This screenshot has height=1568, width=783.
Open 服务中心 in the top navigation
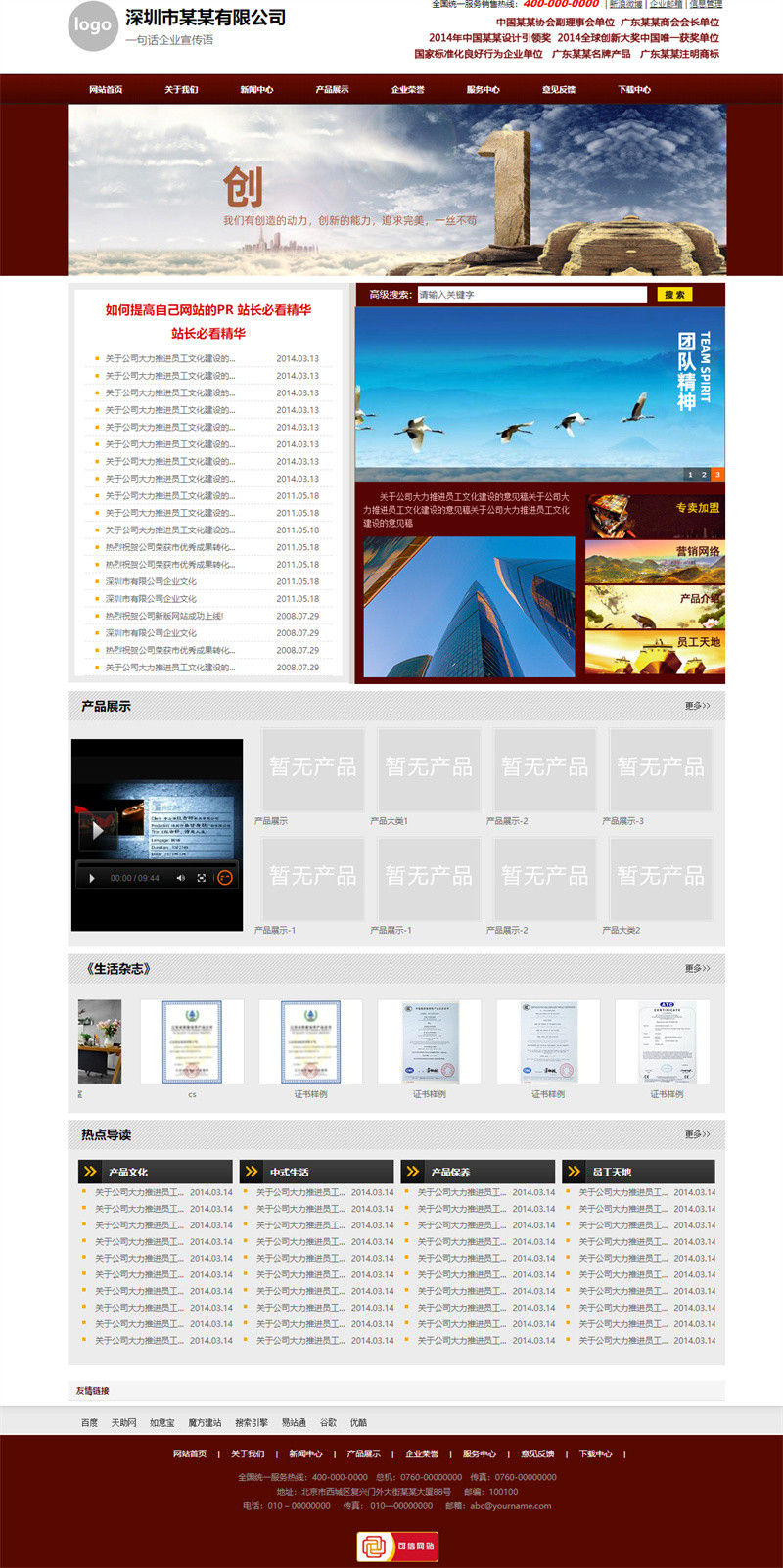click(x=484, y=90)
